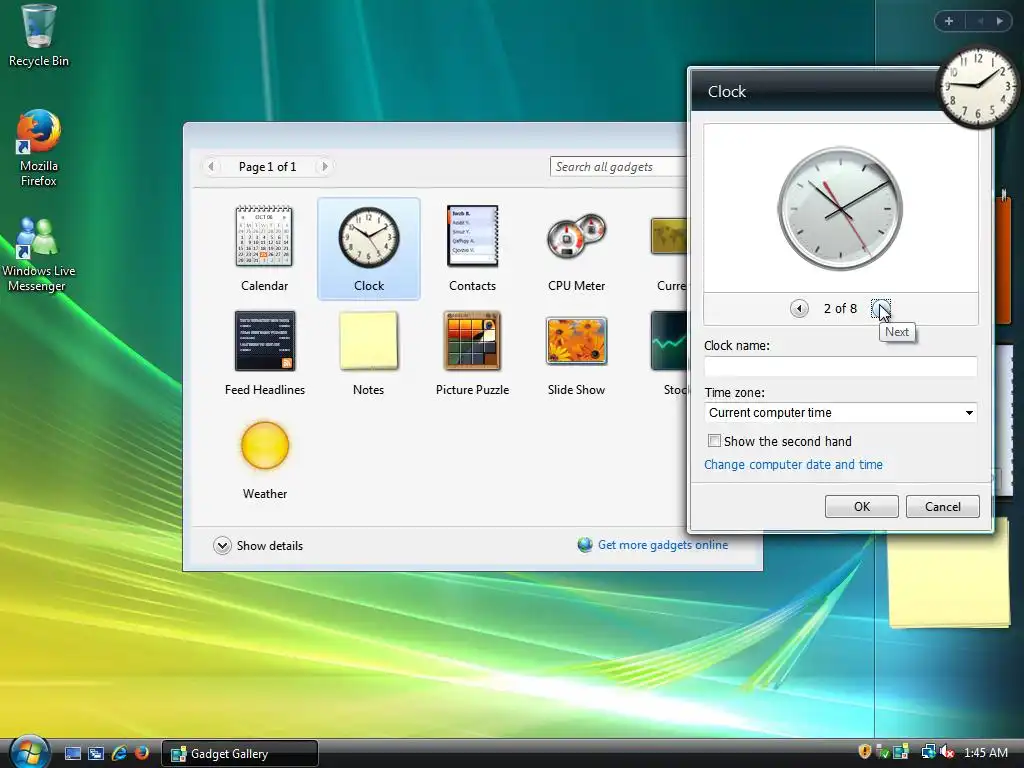Select the Picture Puzzle gadget
Viewport: 1024px width, 768px height.
click(x=472, y=353)
